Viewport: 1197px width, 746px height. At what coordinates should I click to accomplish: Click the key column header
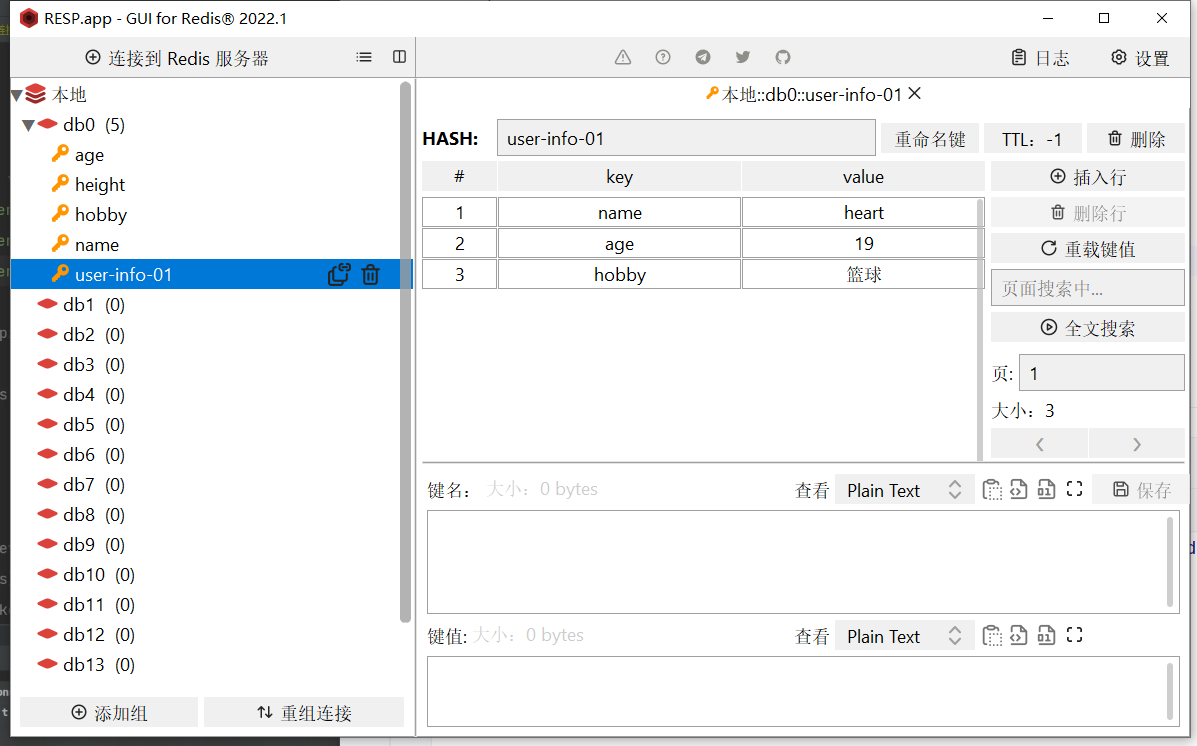(x=619, y=177)
